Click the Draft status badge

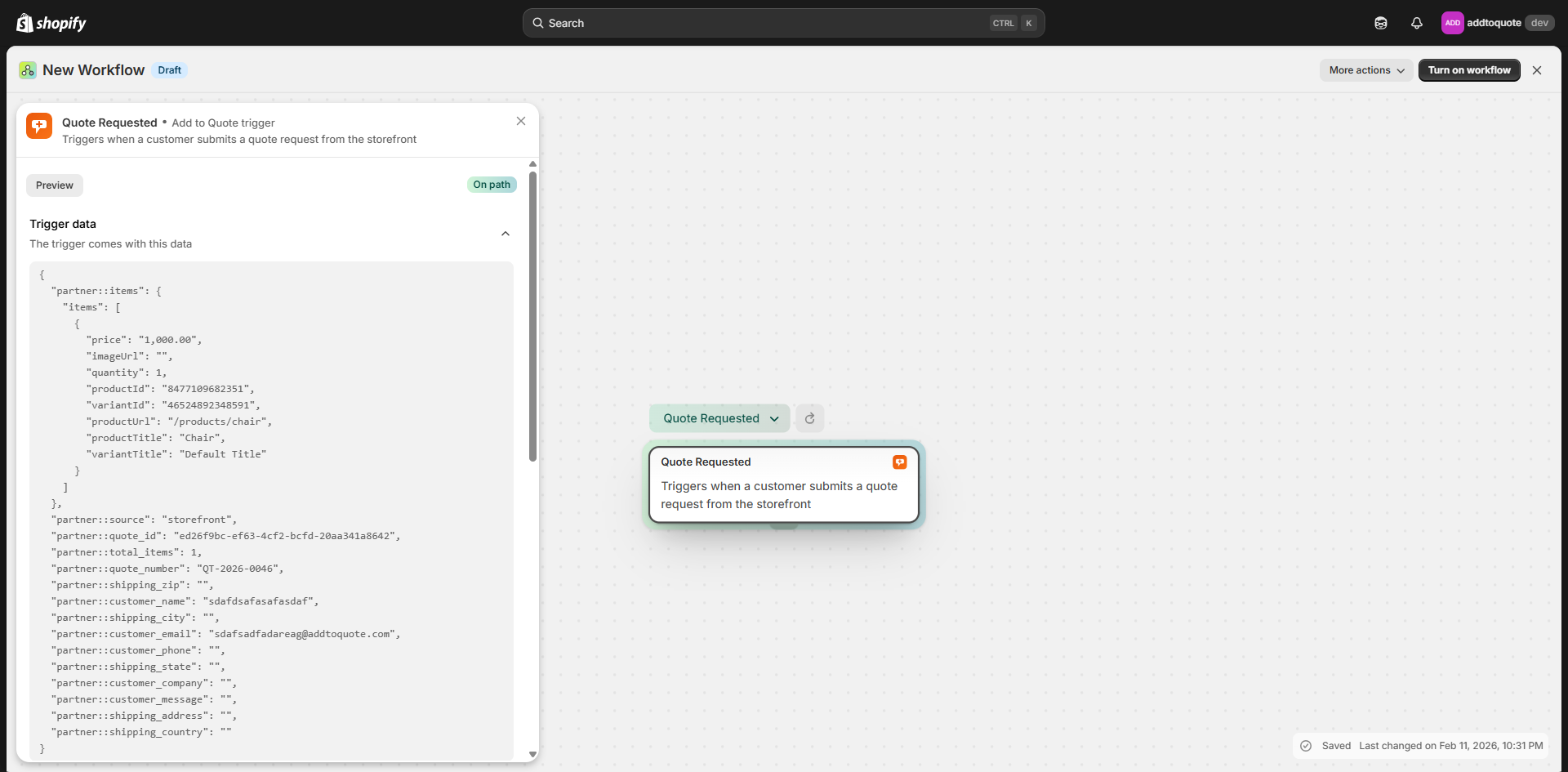[x=169, y=70]
